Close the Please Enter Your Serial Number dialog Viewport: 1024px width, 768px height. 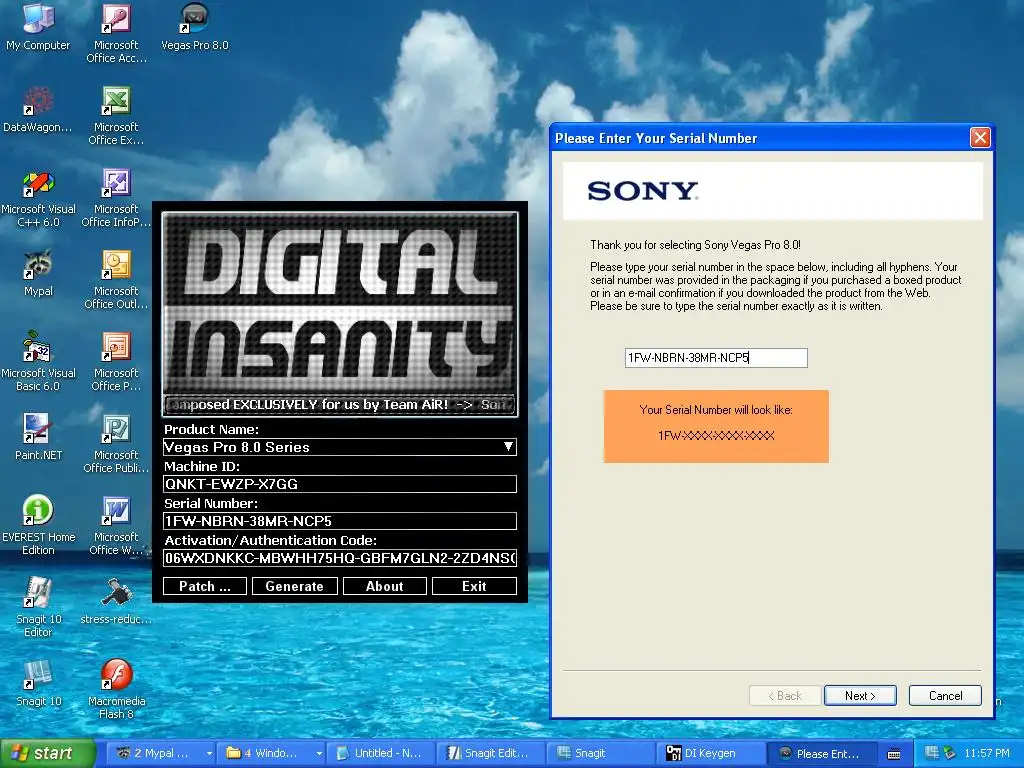(980, 138)
